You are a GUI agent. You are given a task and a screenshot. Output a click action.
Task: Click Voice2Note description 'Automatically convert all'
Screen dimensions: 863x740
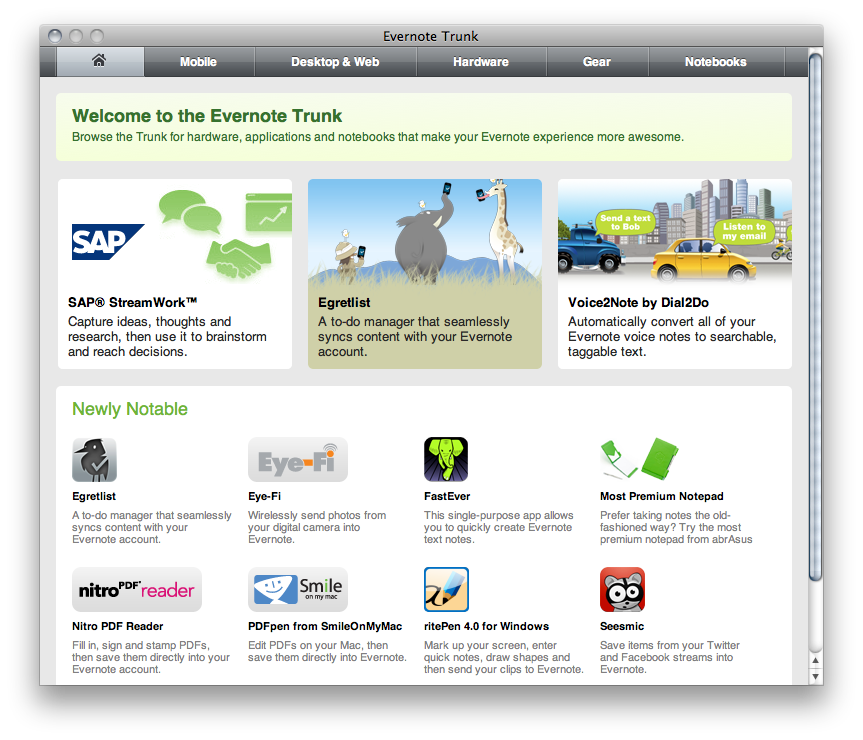click(672, 337)
